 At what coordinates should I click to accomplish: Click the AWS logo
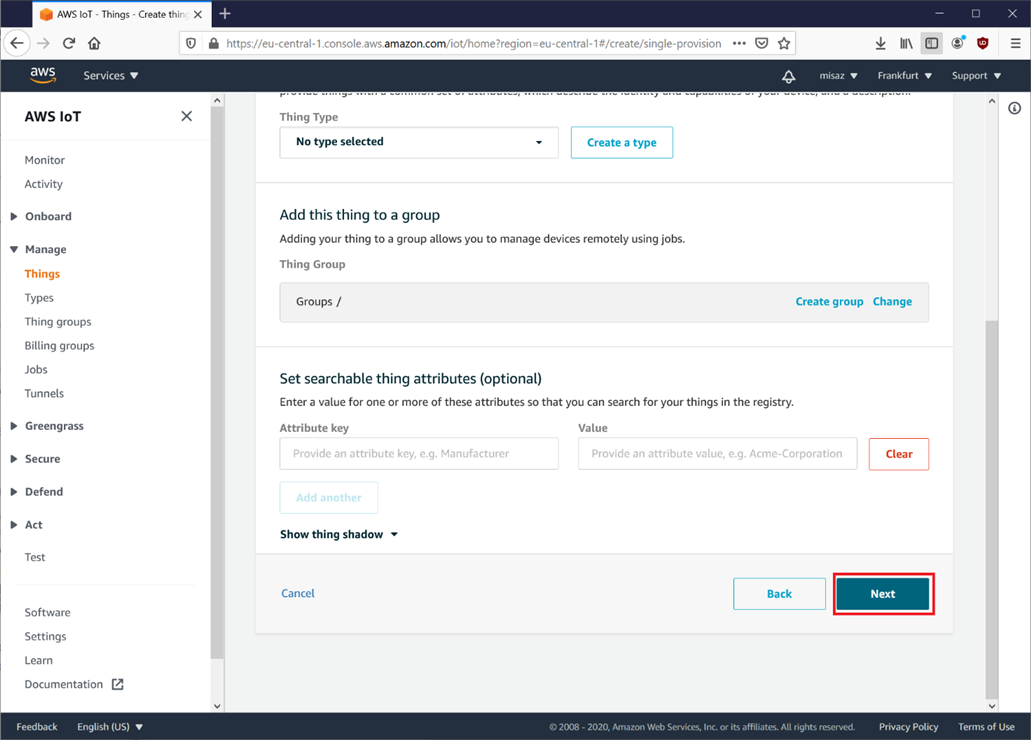43,75
